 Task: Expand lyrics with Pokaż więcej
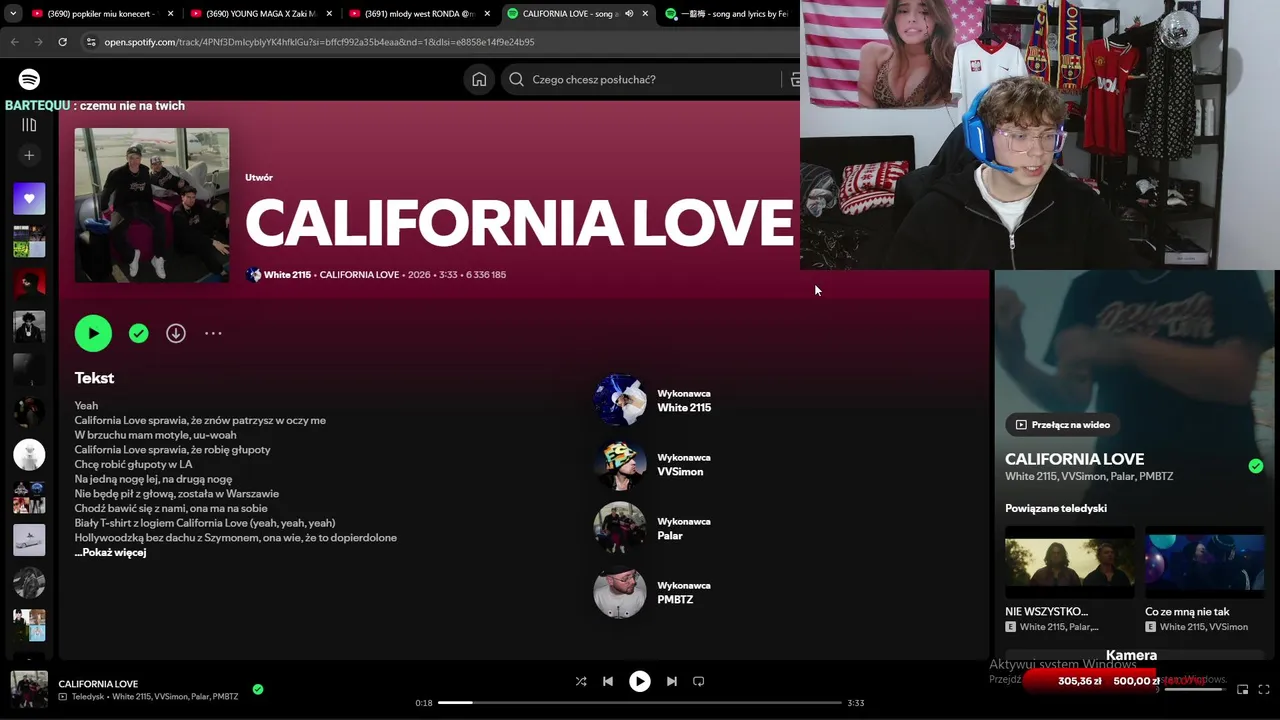tap(110, 552)
